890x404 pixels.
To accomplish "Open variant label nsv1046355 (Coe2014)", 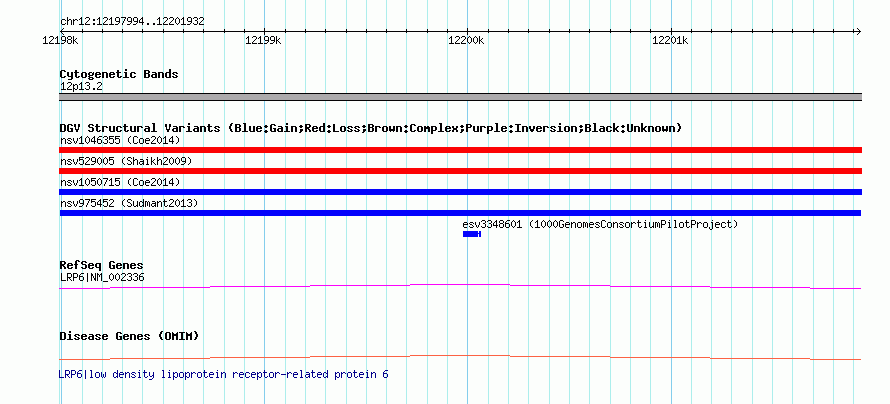I will [120, 140].
